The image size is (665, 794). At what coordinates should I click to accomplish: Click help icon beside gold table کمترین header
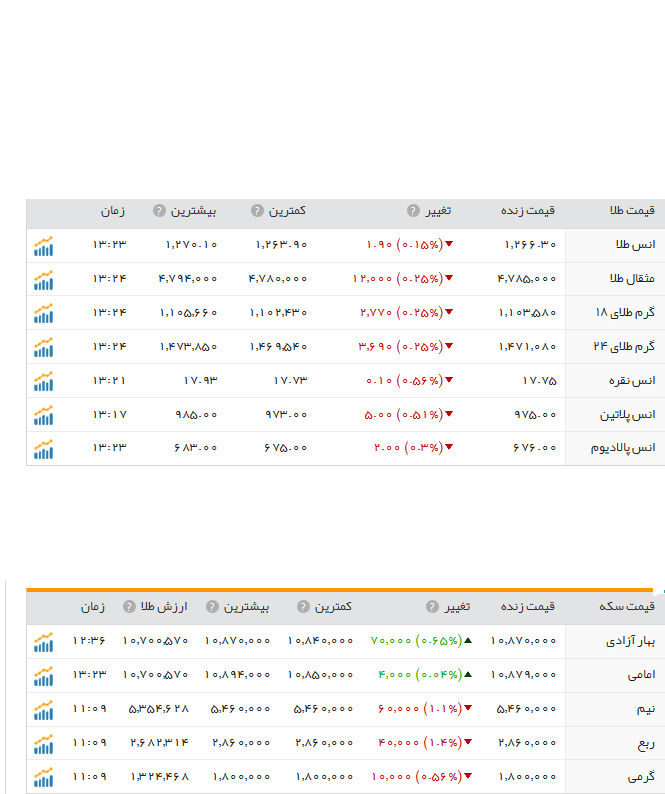[x=257, y=211]
